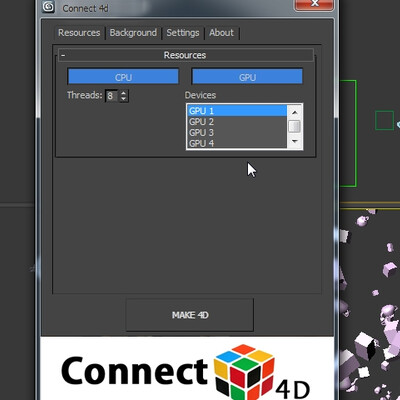Screen dimensions: 400x400
Task: Select GPU 3 in Devices list
Action: [x=237, y=133]
